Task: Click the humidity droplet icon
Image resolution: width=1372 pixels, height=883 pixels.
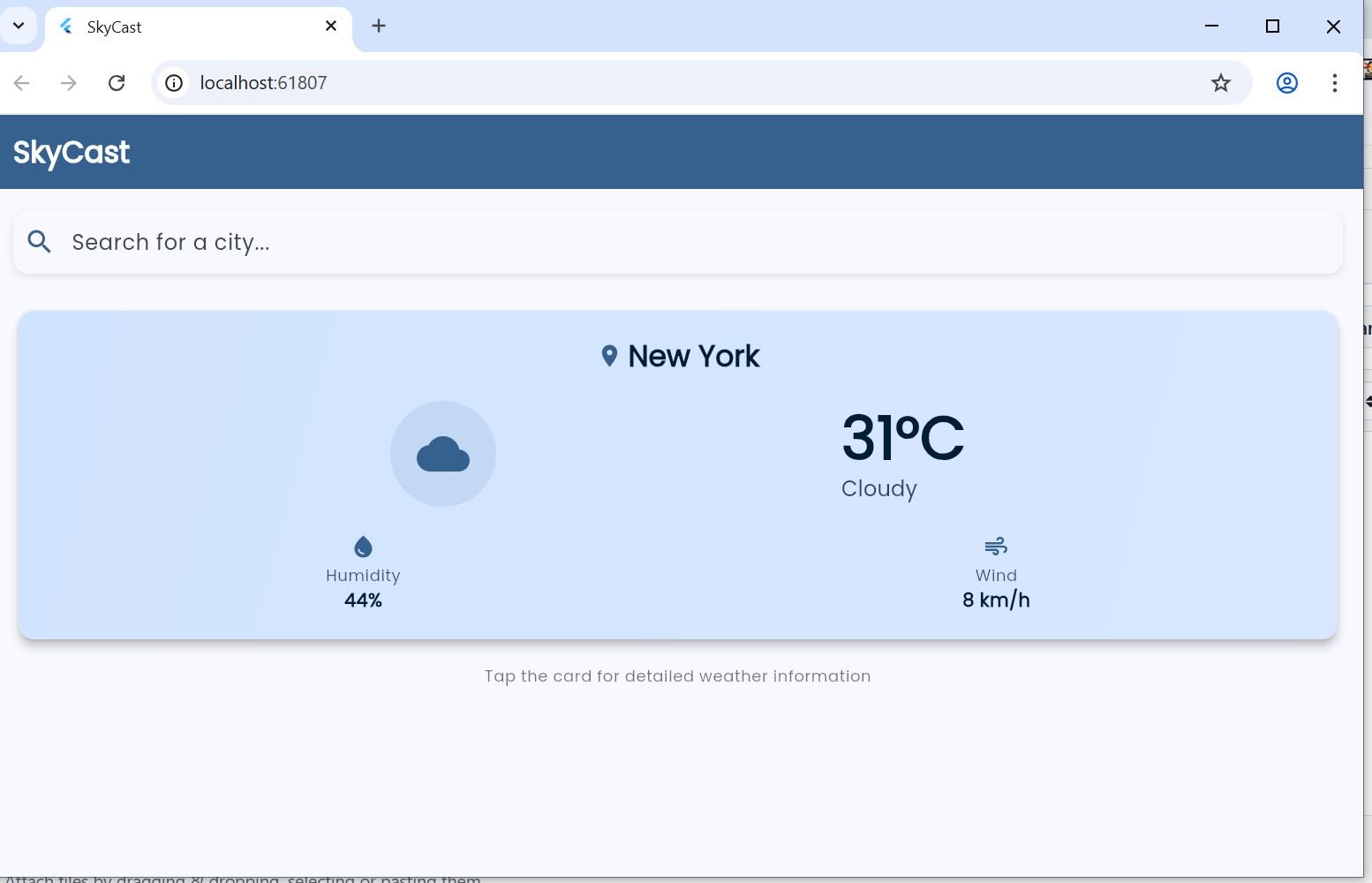Action: (x=363, y=547)
